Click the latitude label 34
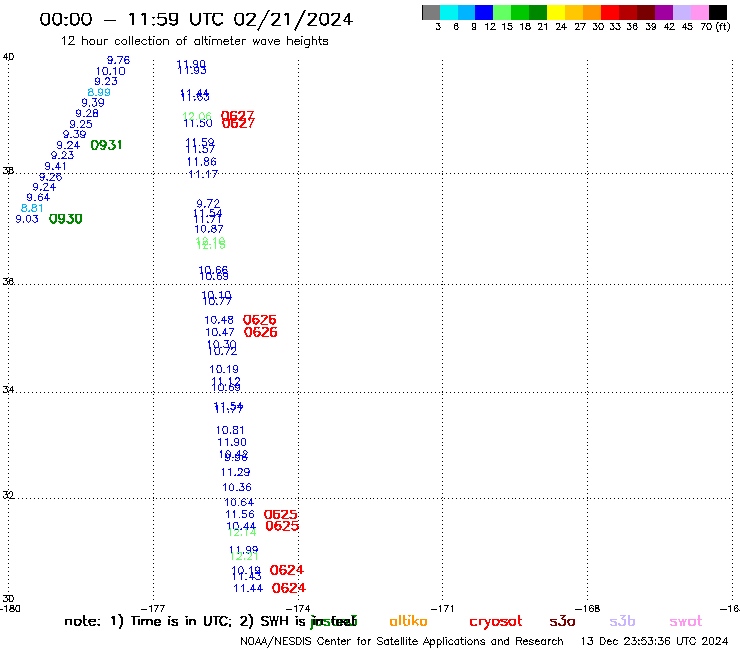740x650 pixels. click(8, 390)
